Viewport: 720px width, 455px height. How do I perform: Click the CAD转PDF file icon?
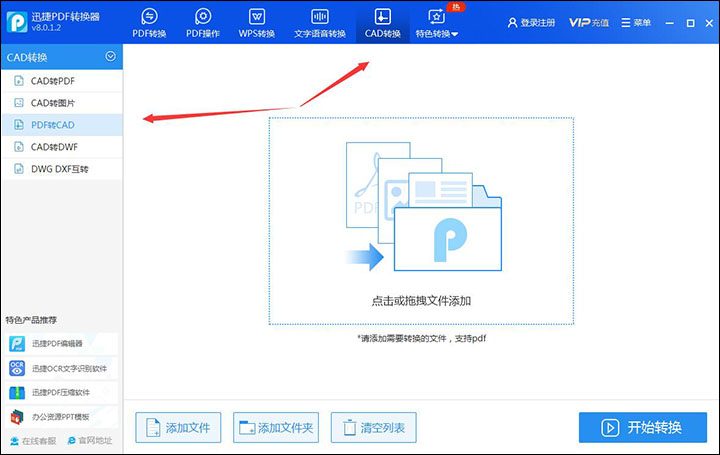(x=19, y=81)
